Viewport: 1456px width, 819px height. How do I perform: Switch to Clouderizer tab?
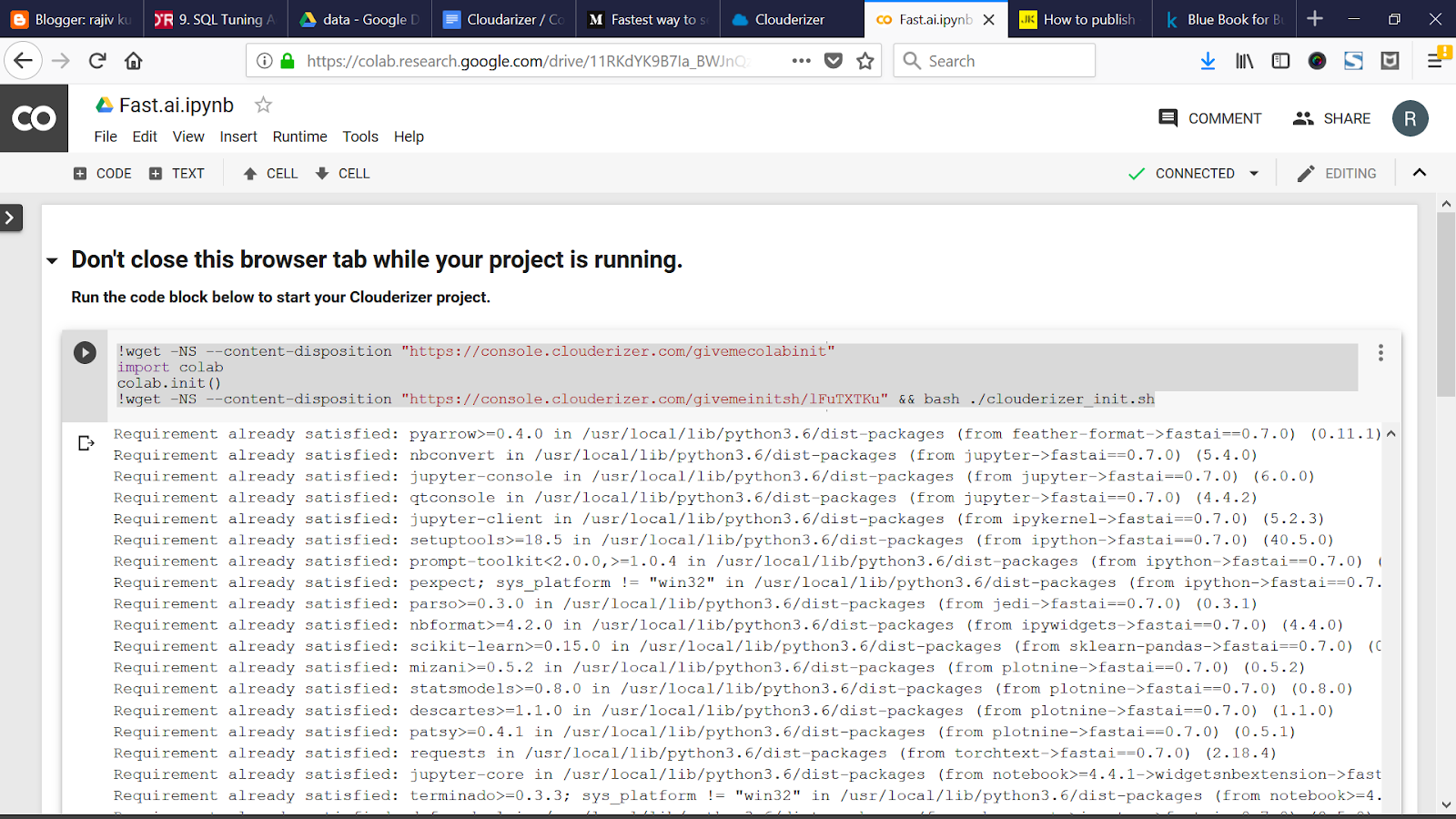(791, 19)
